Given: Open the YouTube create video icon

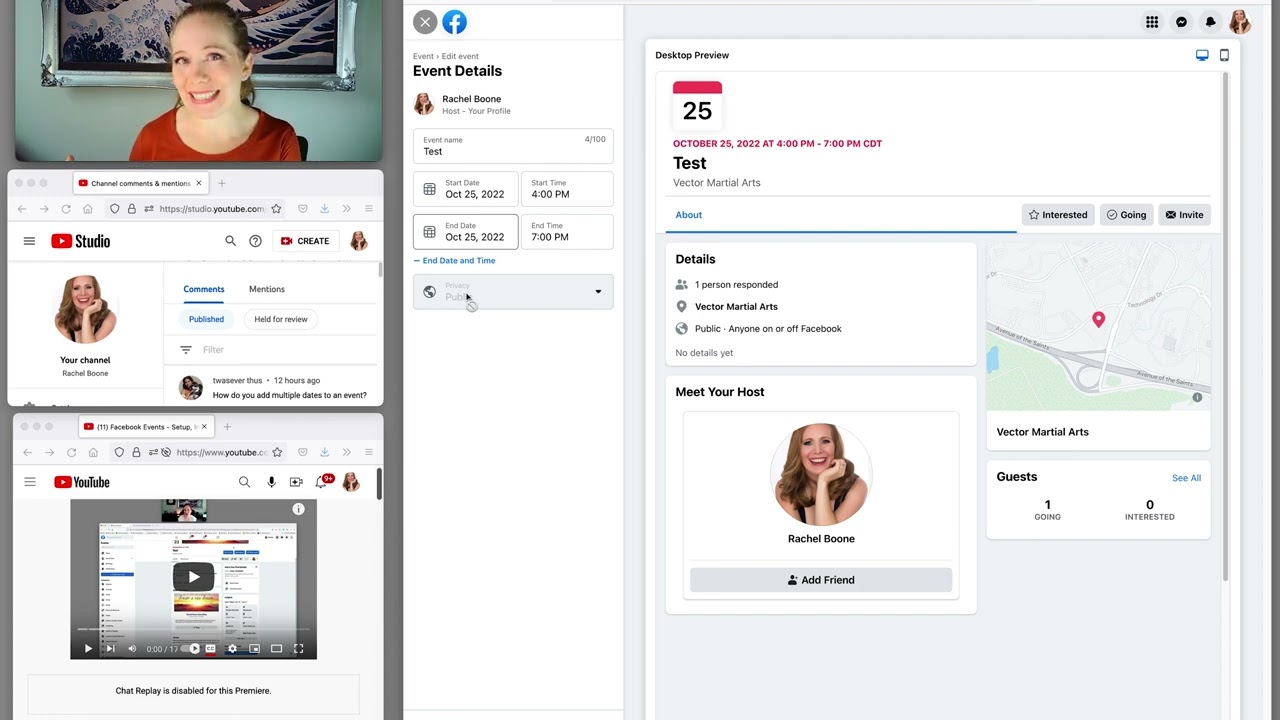Looking at the screenshot, I should 296,482.
